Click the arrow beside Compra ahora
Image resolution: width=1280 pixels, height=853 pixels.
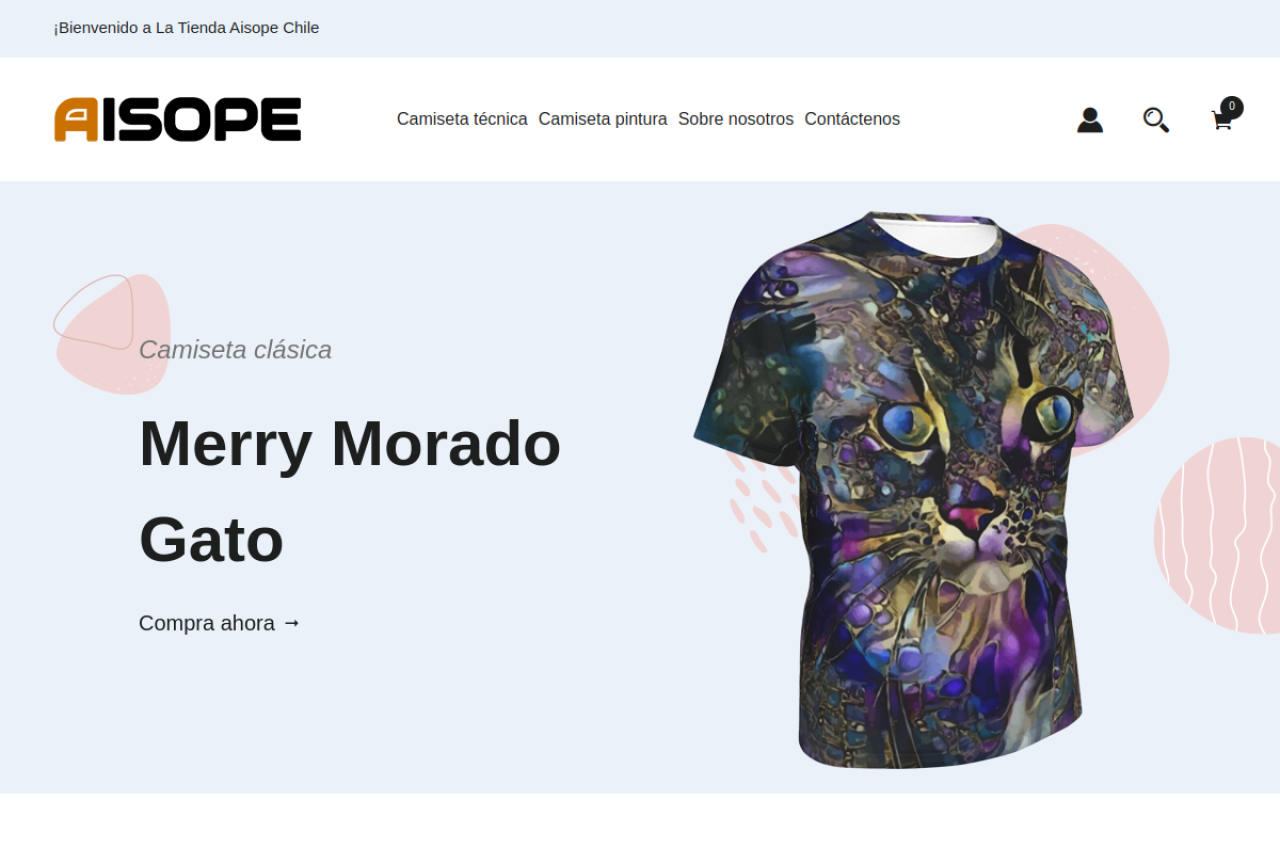pyautogui.click(x=291, y=623)
